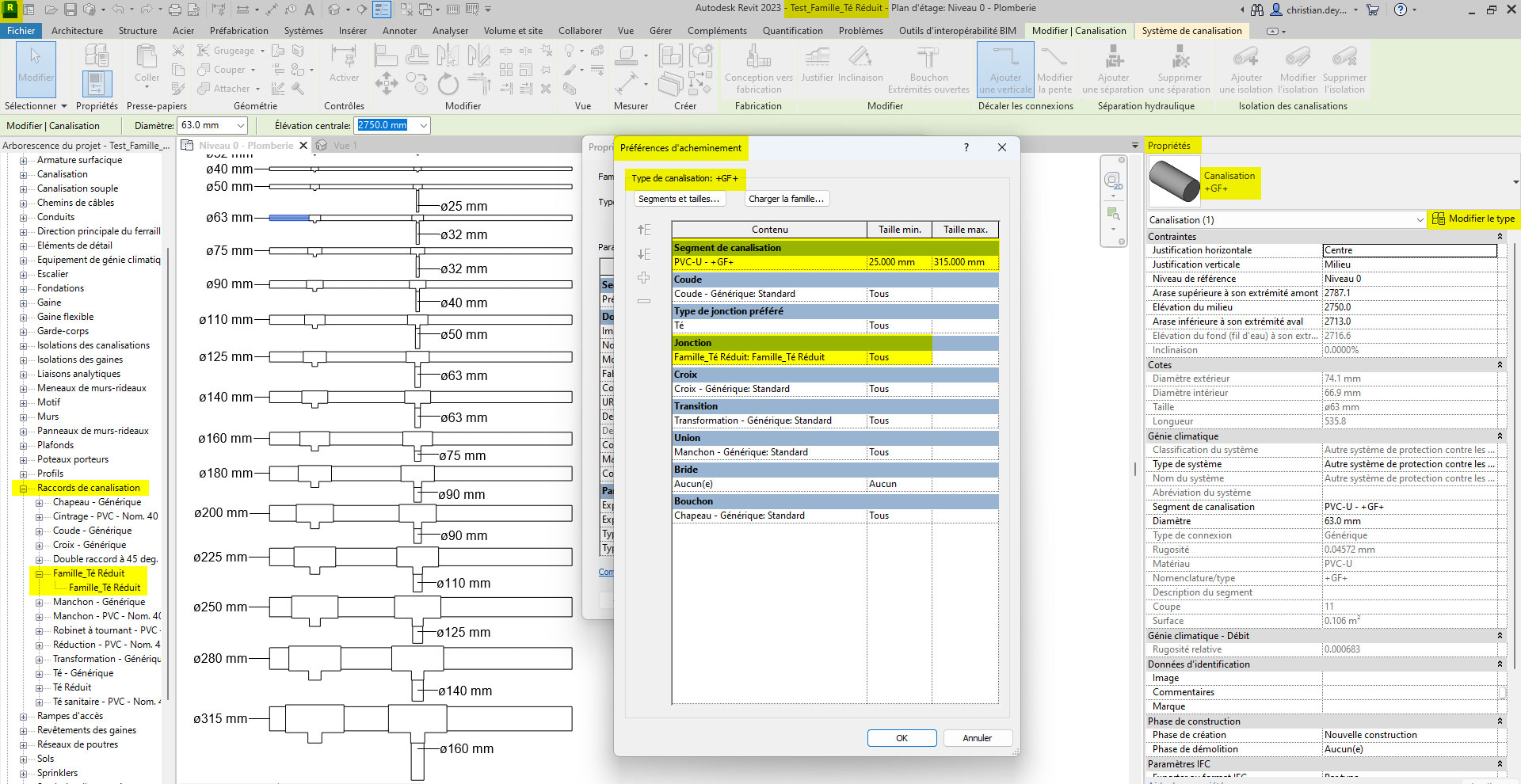Click Ajouter une séparation tool

click(1113, 69)
